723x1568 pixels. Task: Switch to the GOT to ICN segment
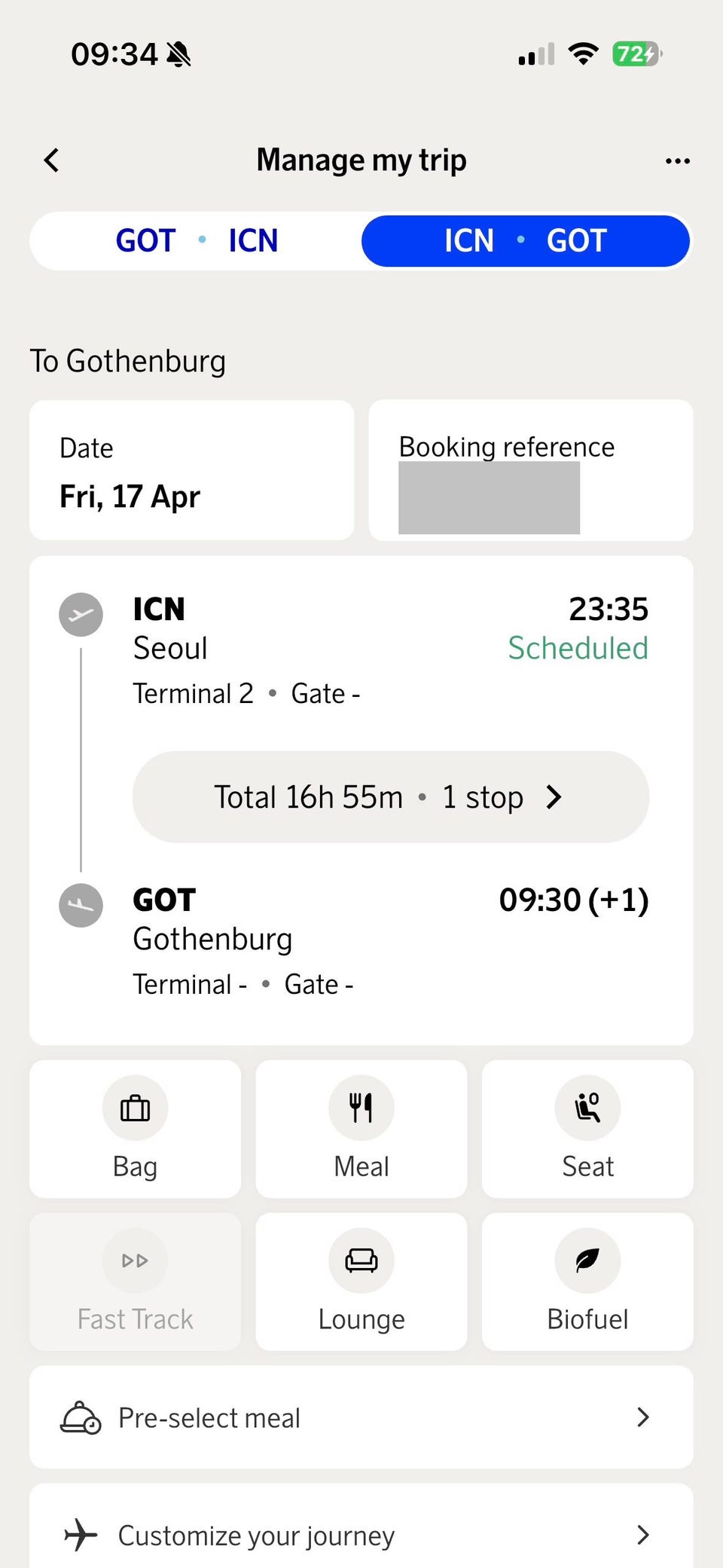pyautogui.click(x=197, y=241)
